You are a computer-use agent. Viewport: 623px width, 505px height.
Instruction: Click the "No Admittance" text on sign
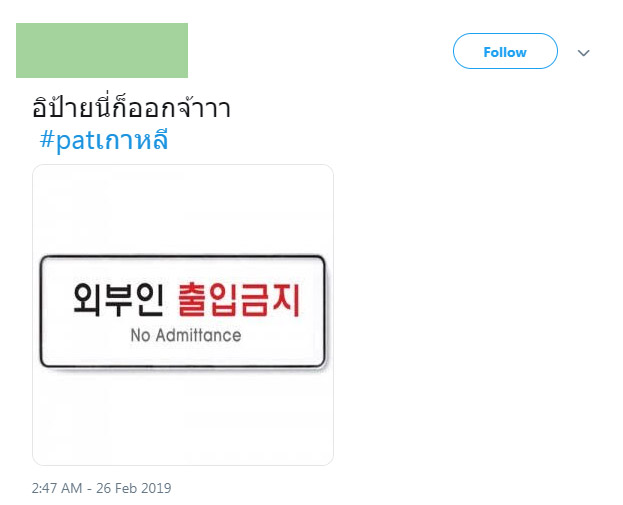click(186, 335)
